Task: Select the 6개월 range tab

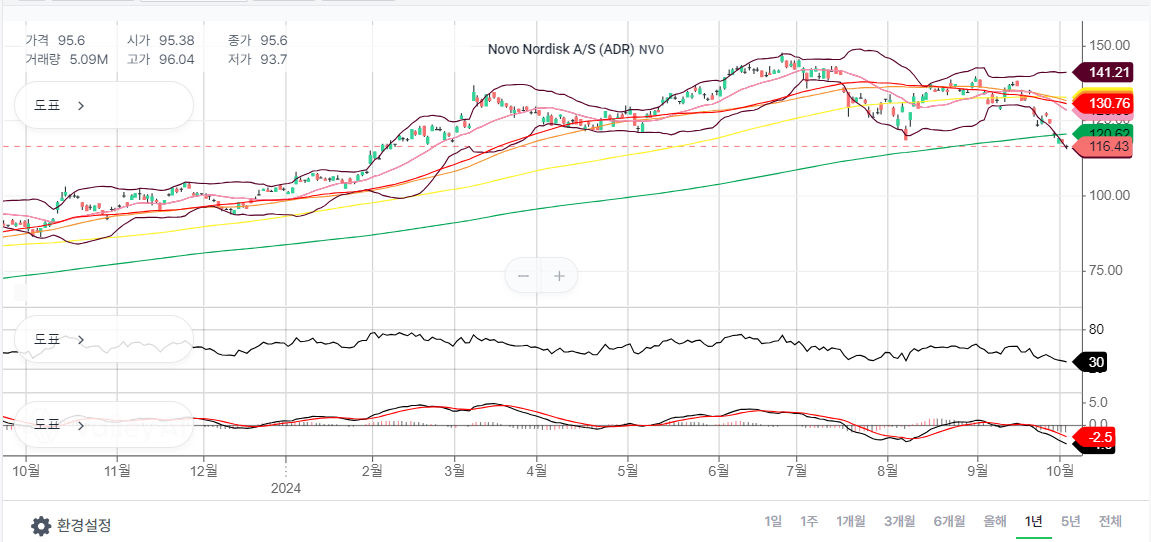Action: click(949, 521)
